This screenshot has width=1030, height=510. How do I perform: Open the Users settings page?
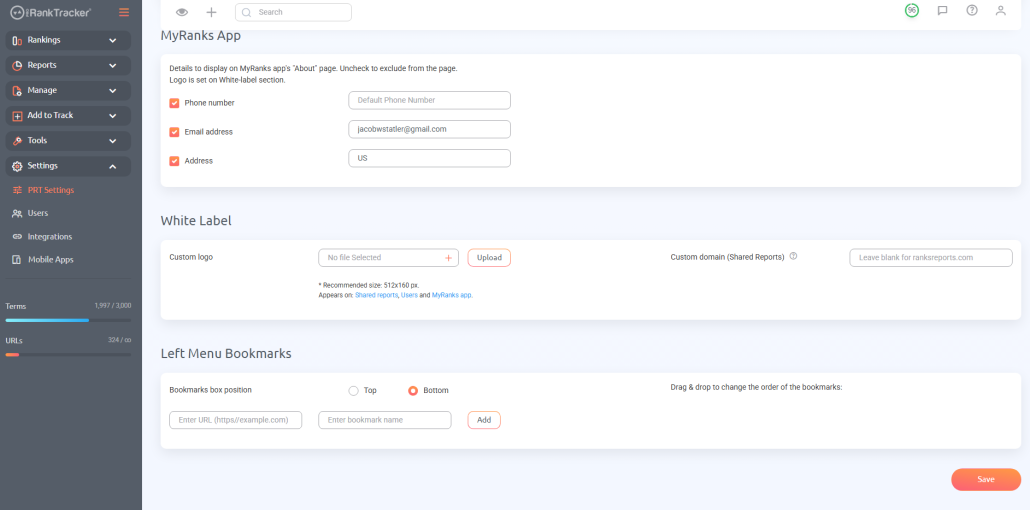[x=37, y=214]
